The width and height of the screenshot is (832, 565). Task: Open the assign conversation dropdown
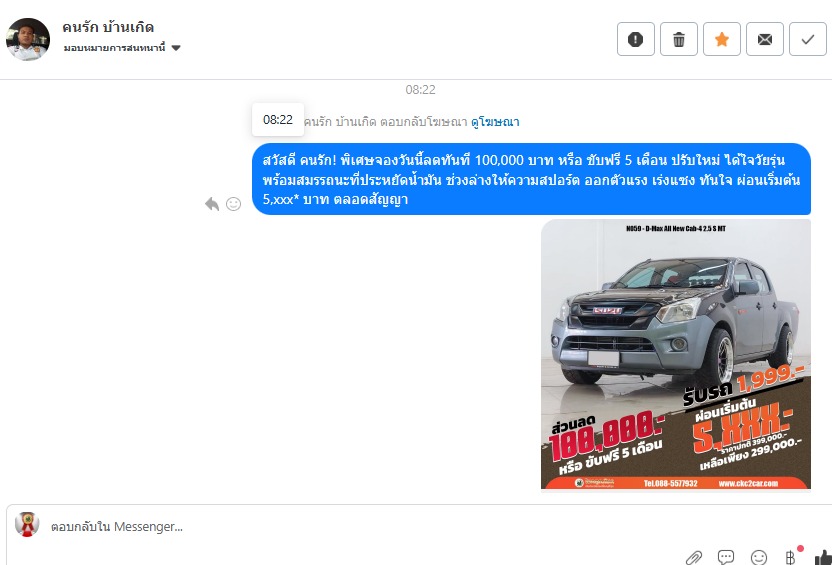tap(122, 48)
